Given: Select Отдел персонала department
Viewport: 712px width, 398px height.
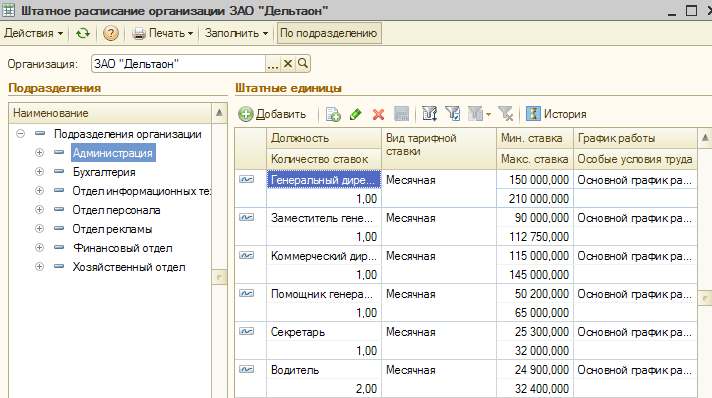Looking at the screenshot, I should pyautogui.click(x=116, y=210).
